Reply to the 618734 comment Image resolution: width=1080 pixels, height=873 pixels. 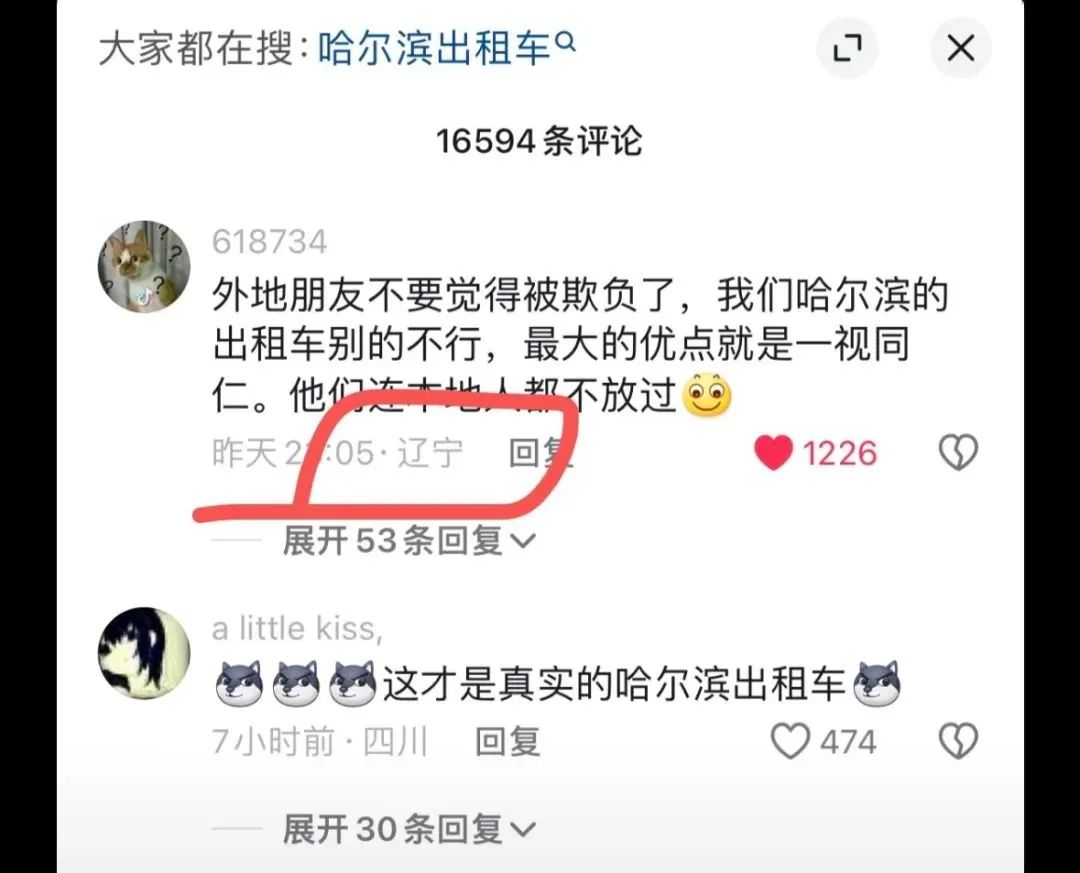(x=541, y=453)
